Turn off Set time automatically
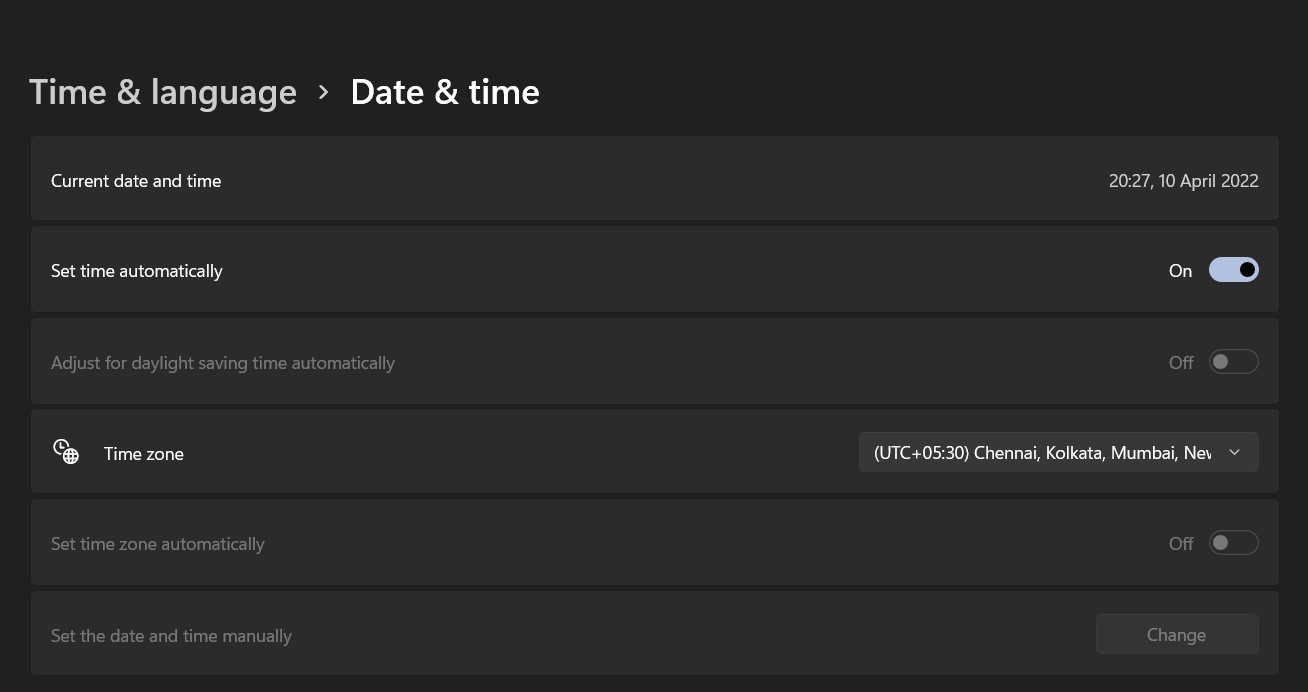 [1234, 269]
